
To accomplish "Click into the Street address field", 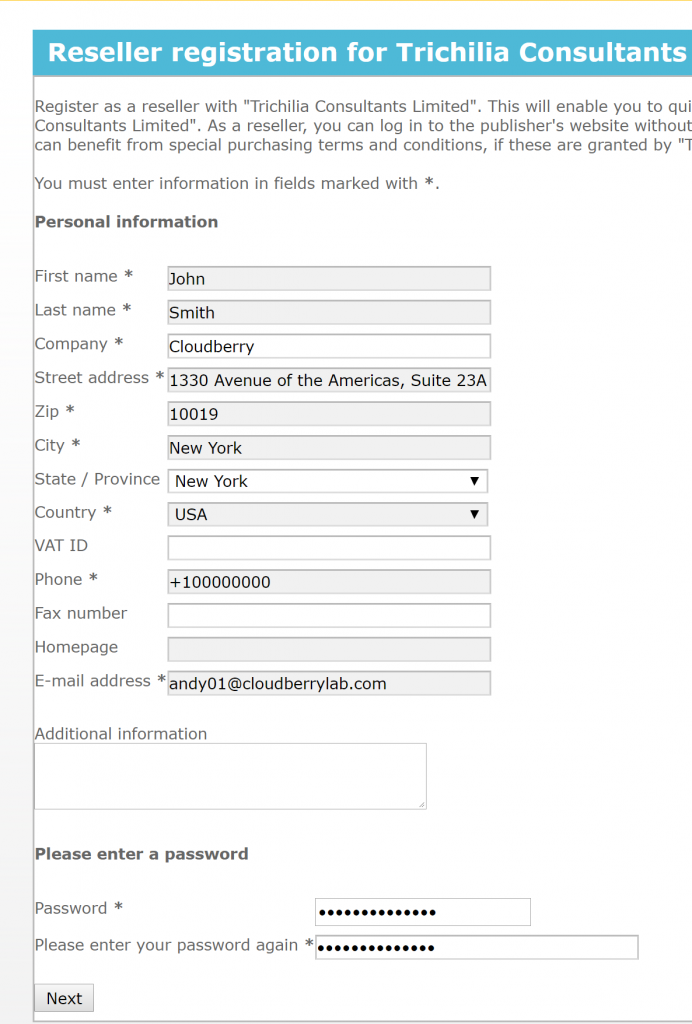I will [x=329, y=381].
